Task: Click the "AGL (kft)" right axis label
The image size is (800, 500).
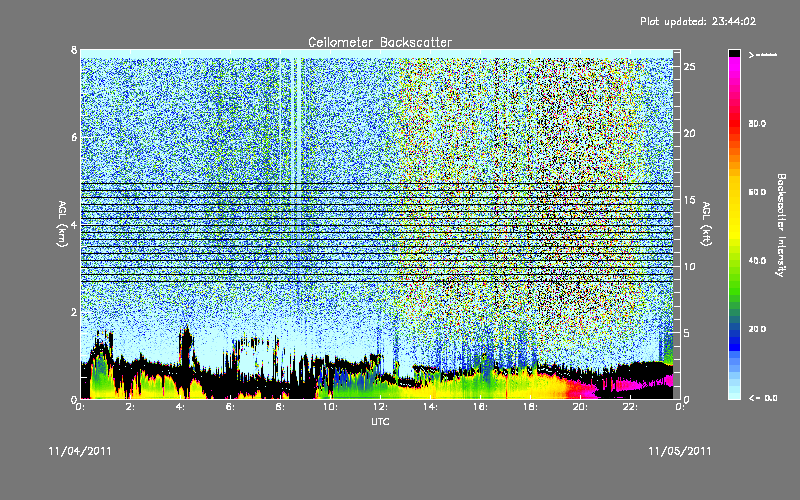Action: (706, 224)
